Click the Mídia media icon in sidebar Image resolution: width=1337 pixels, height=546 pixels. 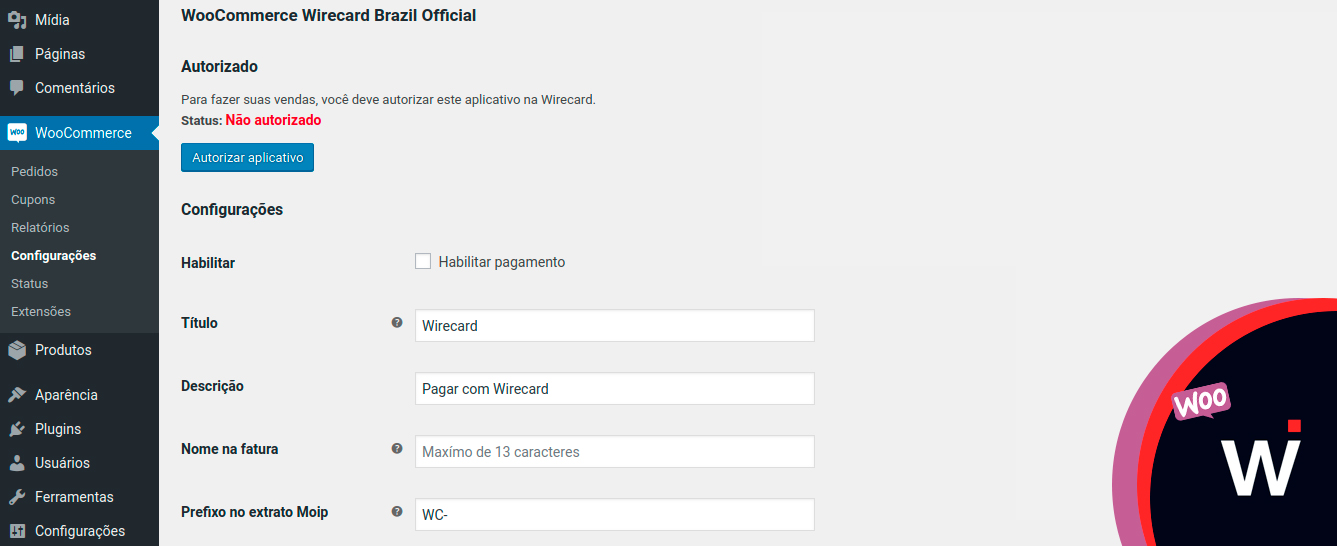point(17,20)
